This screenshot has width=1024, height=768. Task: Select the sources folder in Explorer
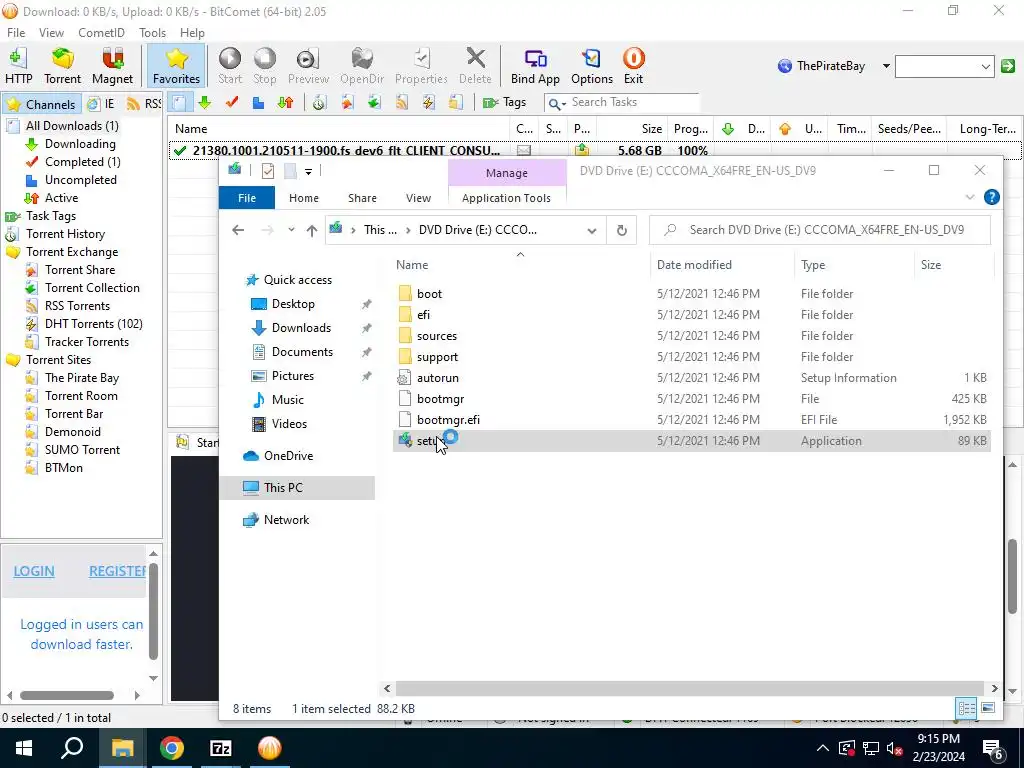pos(437,336)
